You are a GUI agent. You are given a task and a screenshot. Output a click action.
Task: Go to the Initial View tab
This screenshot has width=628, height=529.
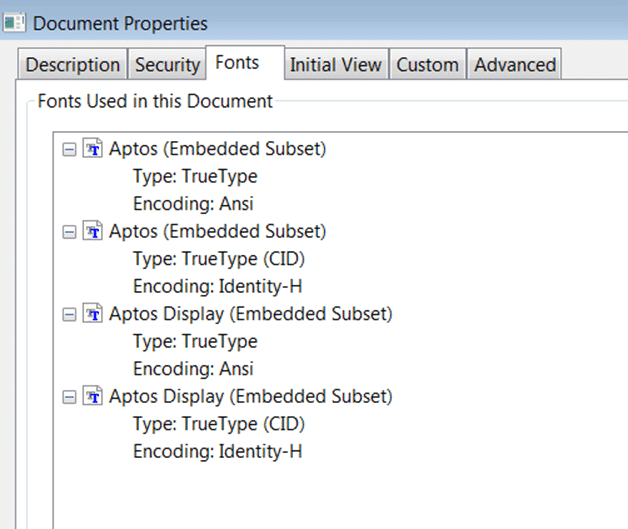point(336,64)
